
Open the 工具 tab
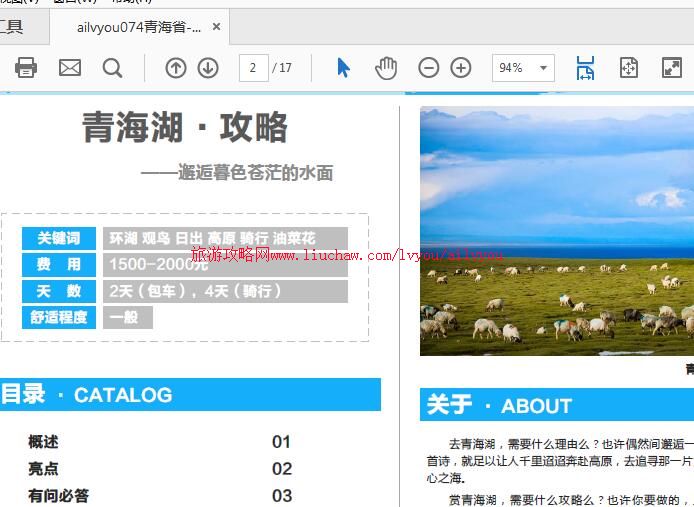(x=12, y=27)
